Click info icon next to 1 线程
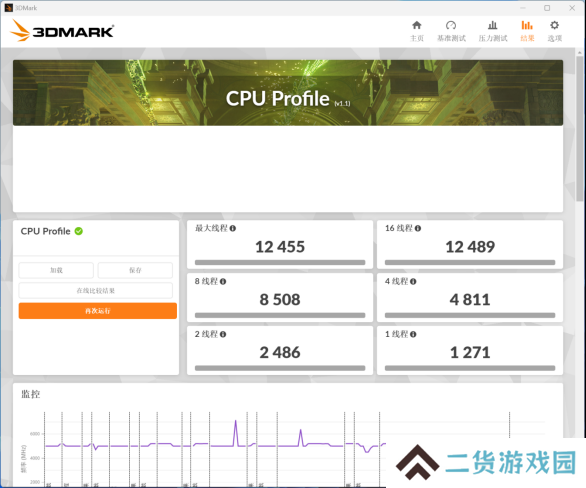The image size is (586, 488). [413, 334]
